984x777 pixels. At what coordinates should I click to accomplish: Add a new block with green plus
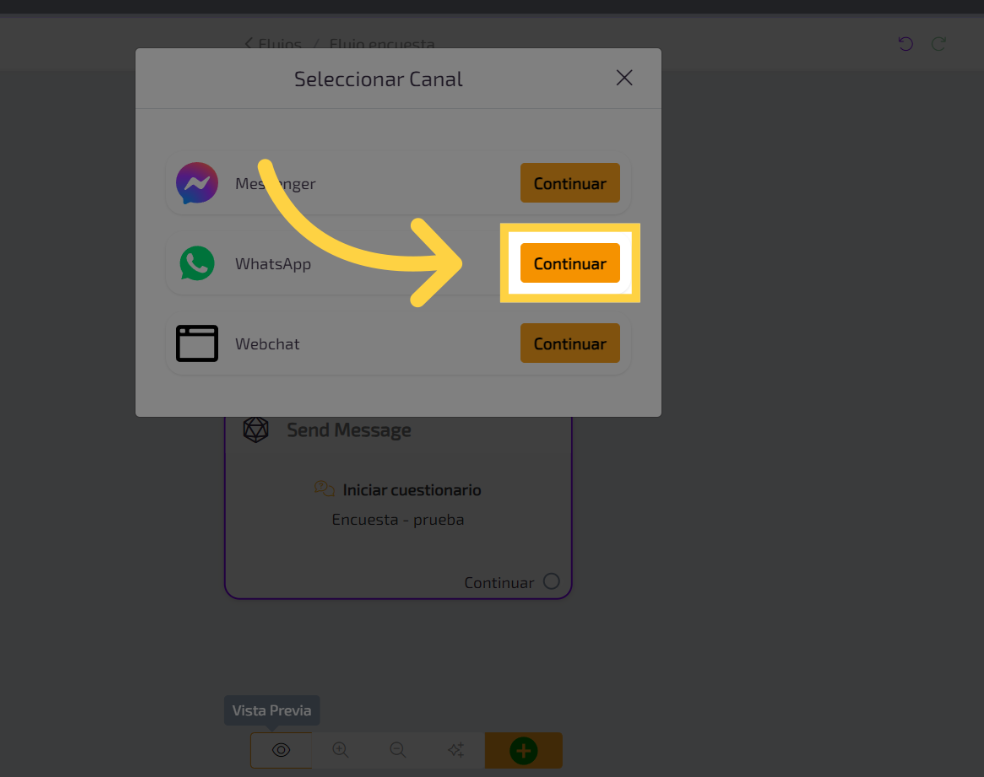[523, 750]
